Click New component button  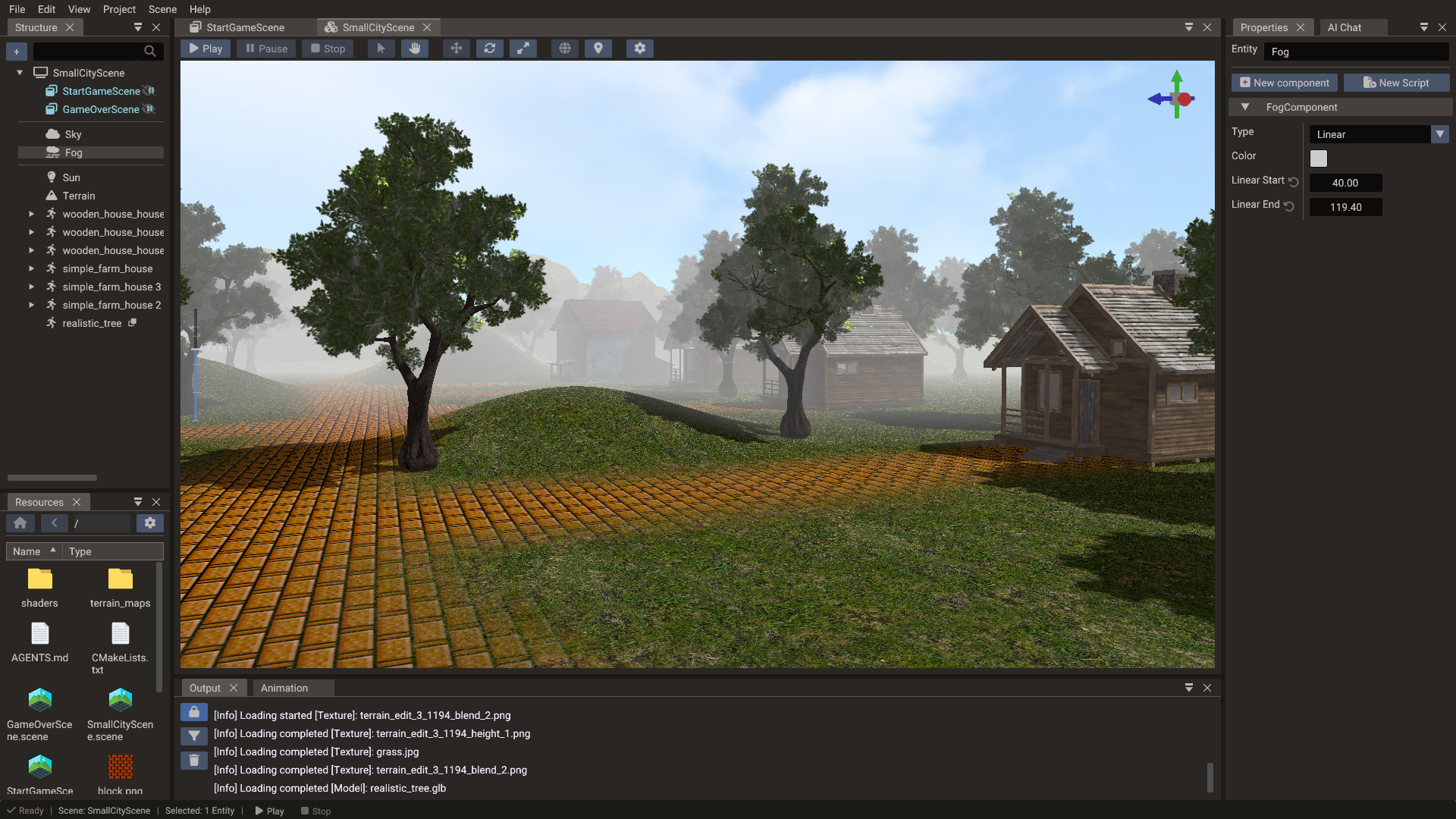(1285, 83)
